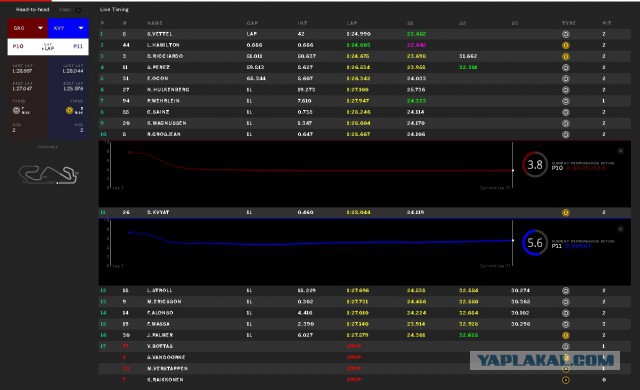
Task: Close Kvyat's performance rating chart
Action: tap(620, 229)
